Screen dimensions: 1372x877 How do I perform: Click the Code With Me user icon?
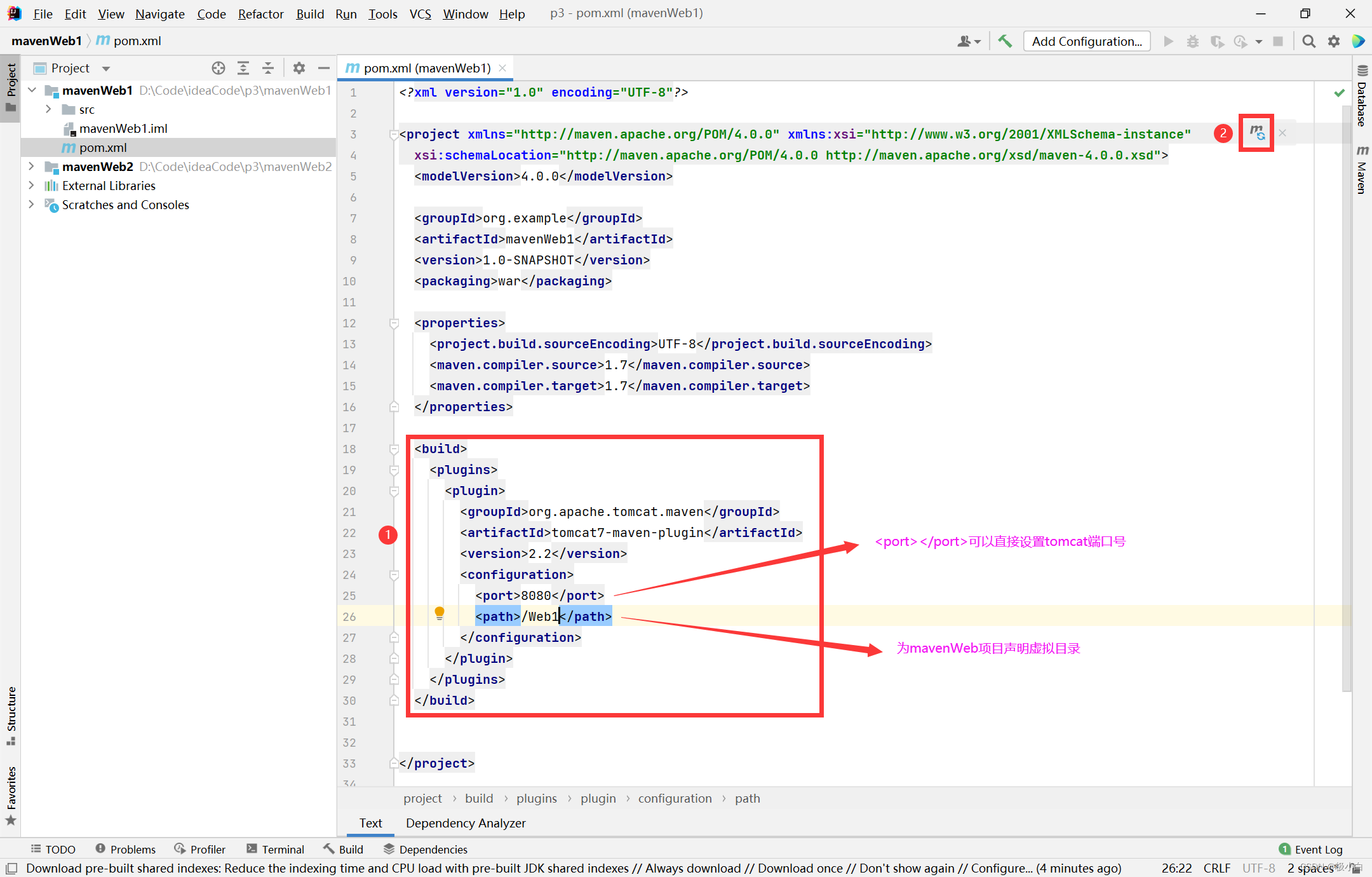point(968,41)
